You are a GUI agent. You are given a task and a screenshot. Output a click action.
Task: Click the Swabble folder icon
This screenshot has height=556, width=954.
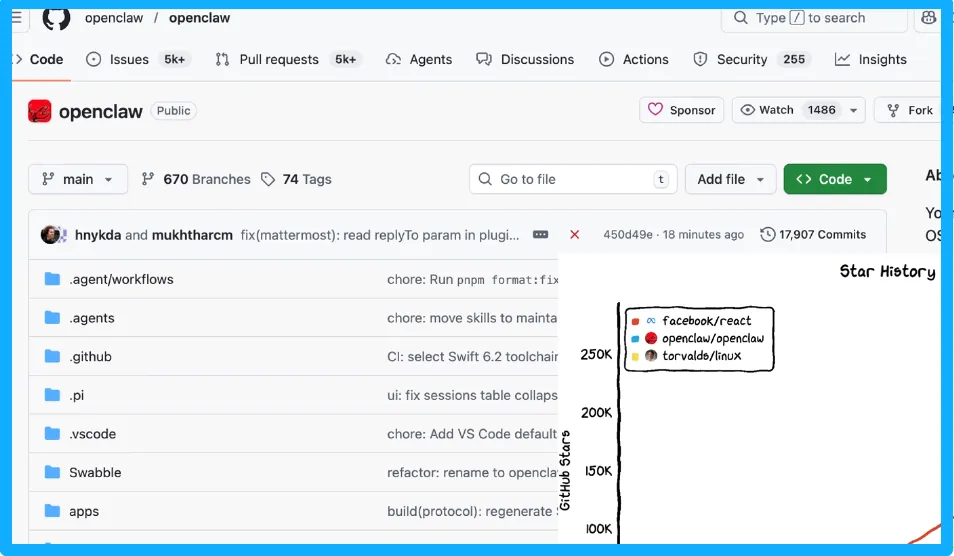tap(52, 472)
